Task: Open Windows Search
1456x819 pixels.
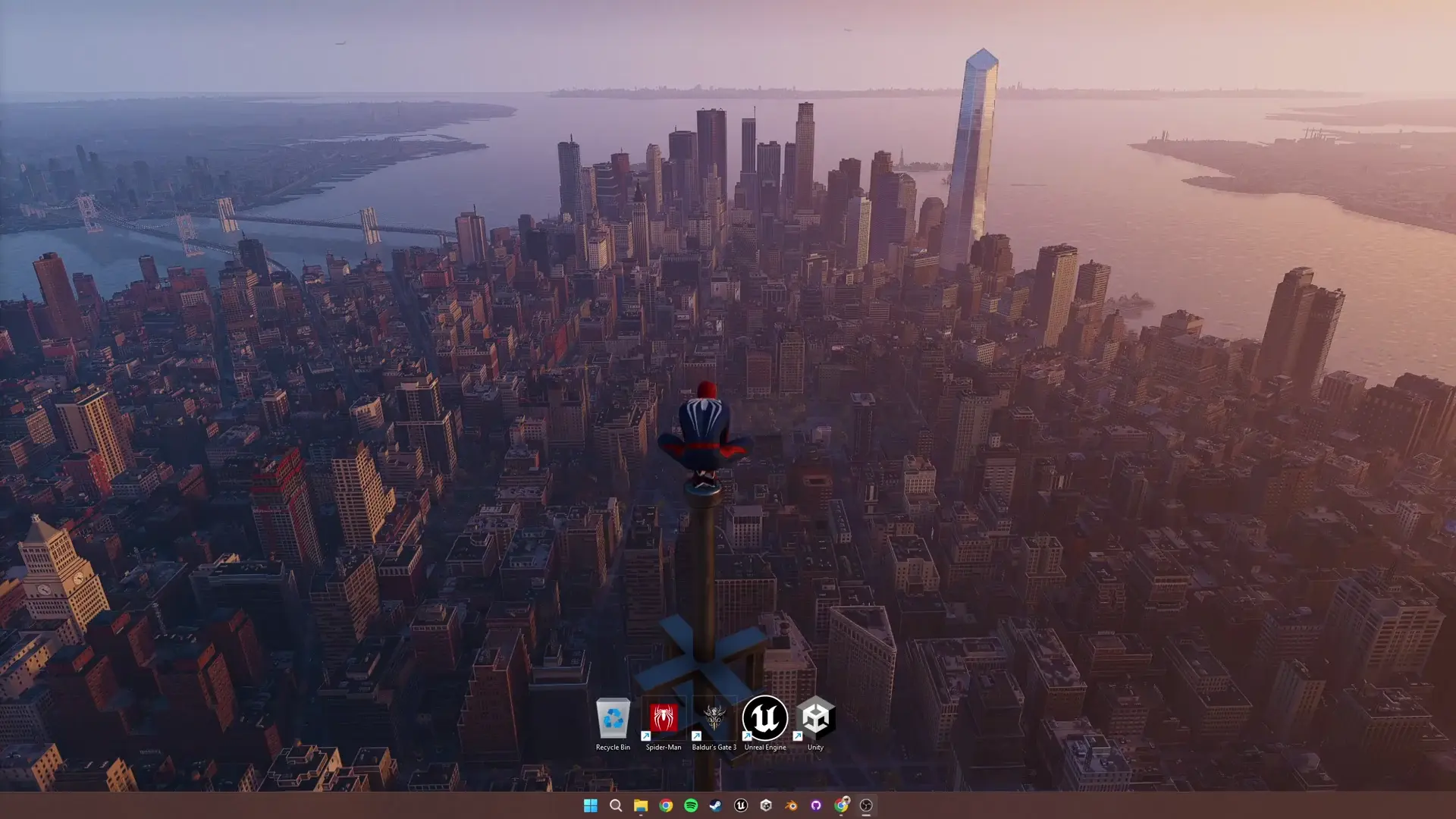Action: 615,806
